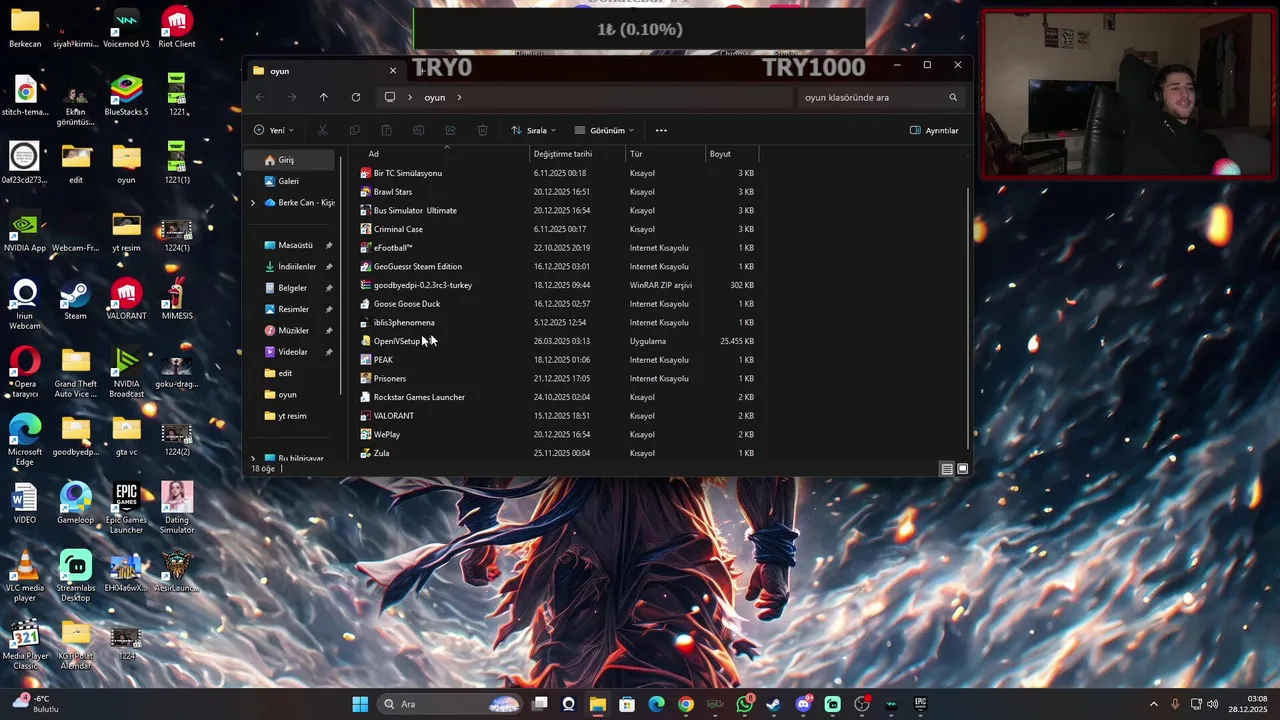Open Belgeler in quick access

291,288
